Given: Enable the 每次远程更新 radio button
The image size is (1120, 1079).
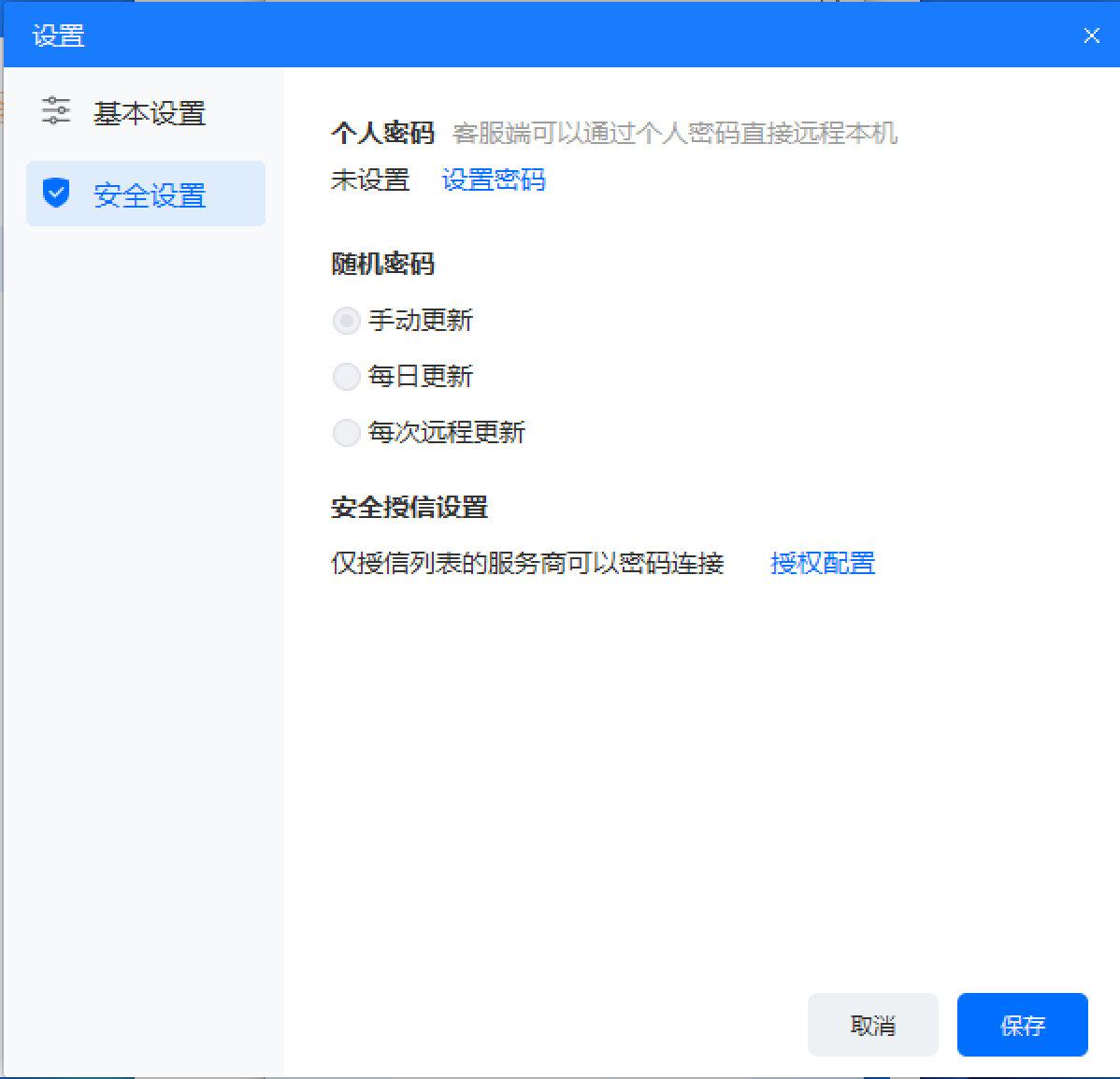Looking at the screenshot, I should click(x=347, y=433).
